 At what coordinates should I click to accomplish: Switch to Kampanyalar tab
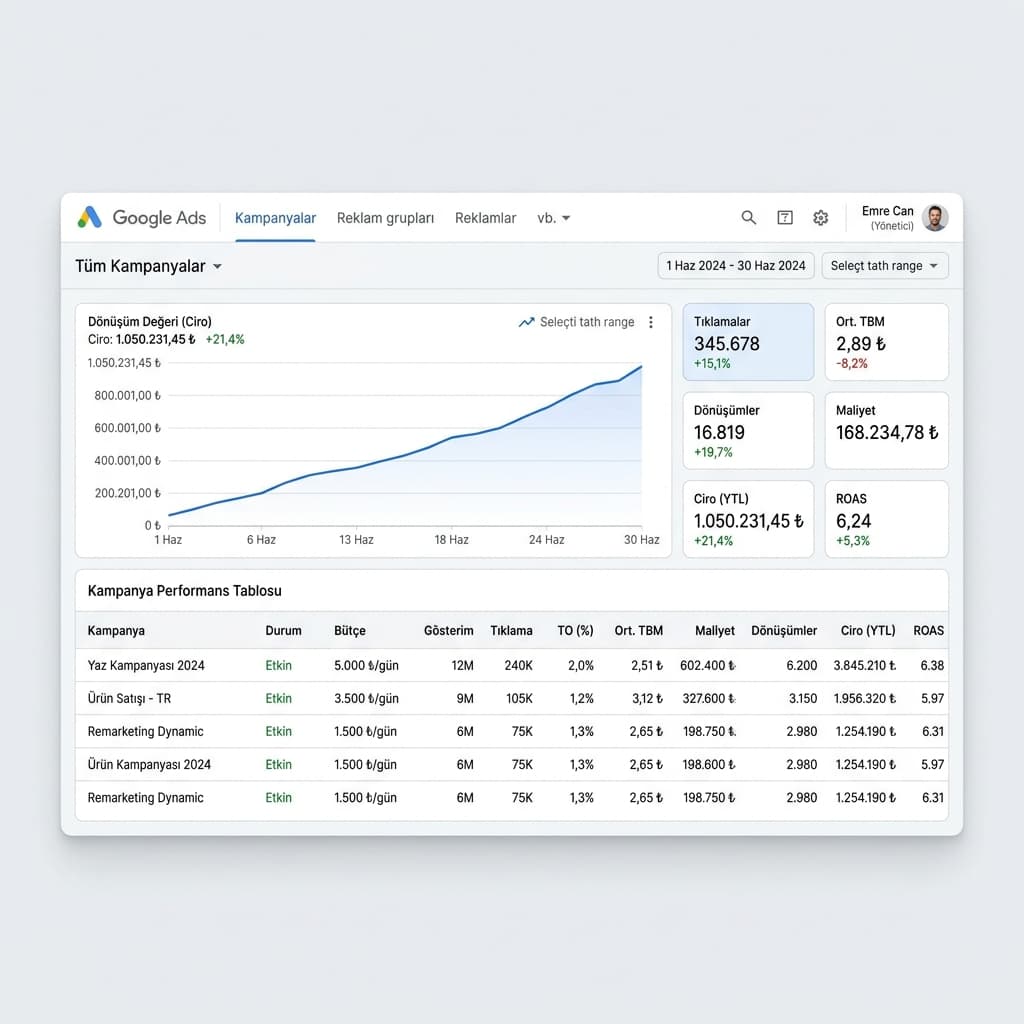click(275, 218)
